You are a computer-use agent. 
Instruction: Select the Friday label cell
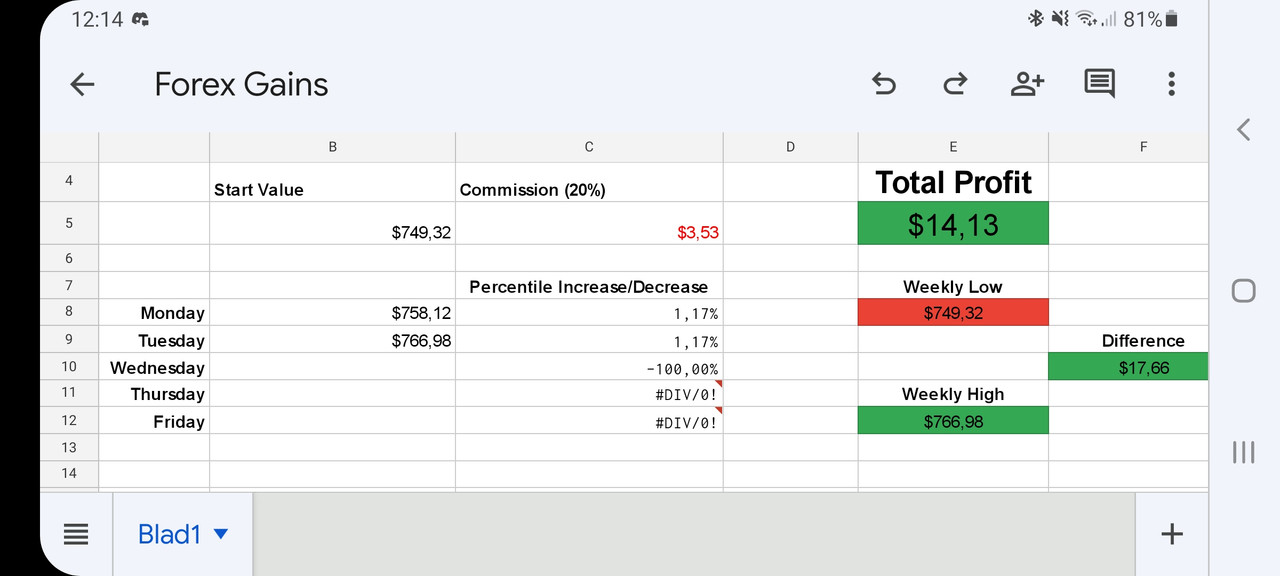[154, 420]
